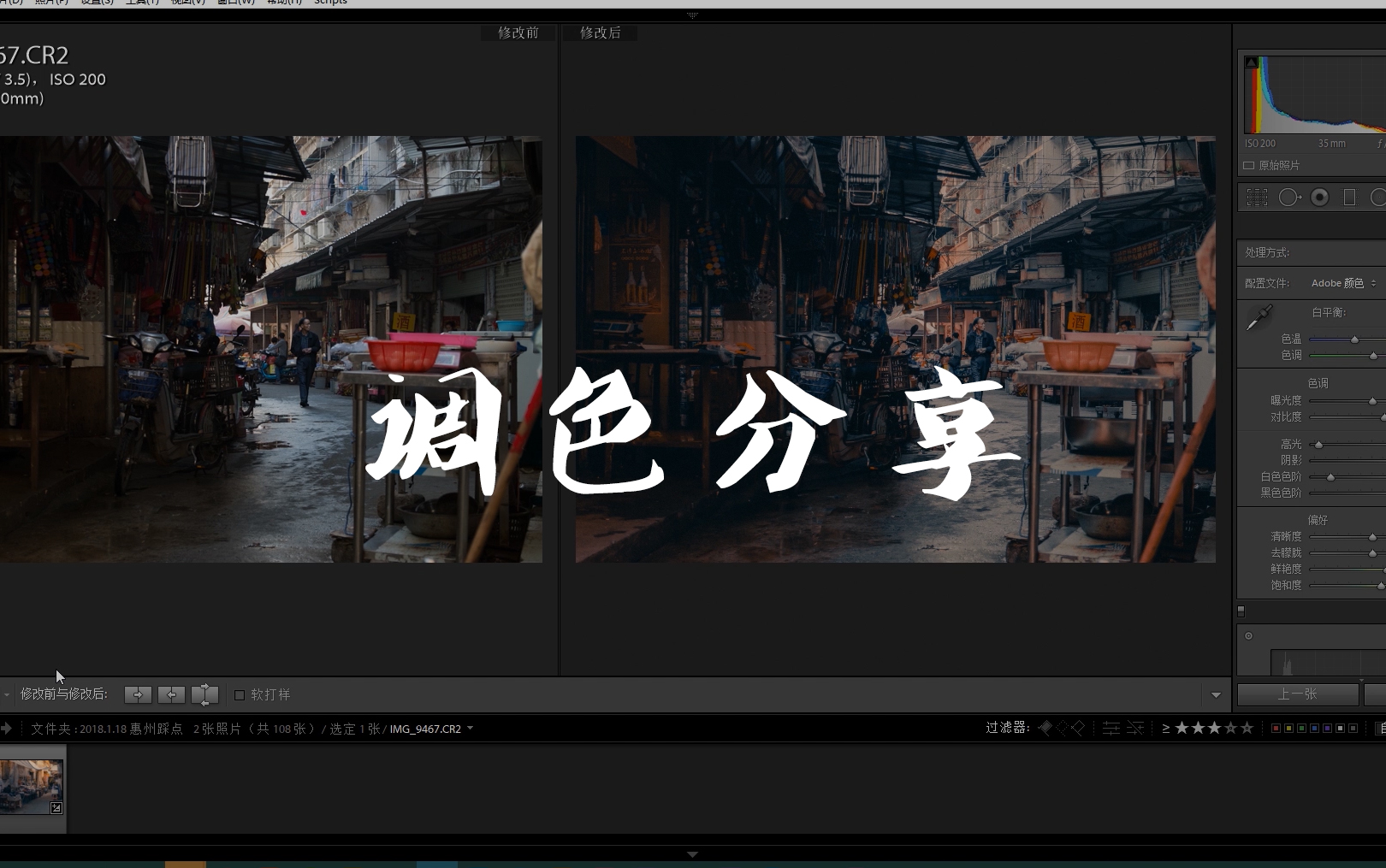Click the tone curve target adjustment icon

[1249, 635]
